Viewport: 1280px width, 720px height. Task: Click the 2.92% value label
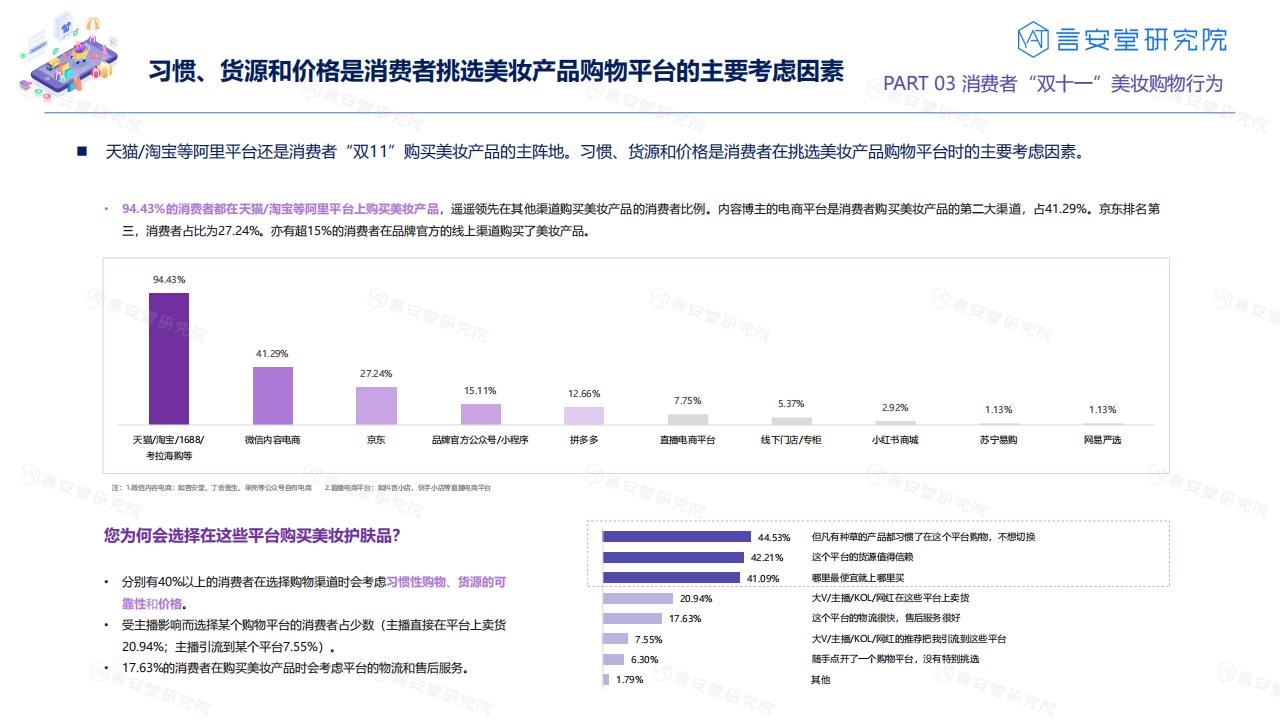[895, 408]
